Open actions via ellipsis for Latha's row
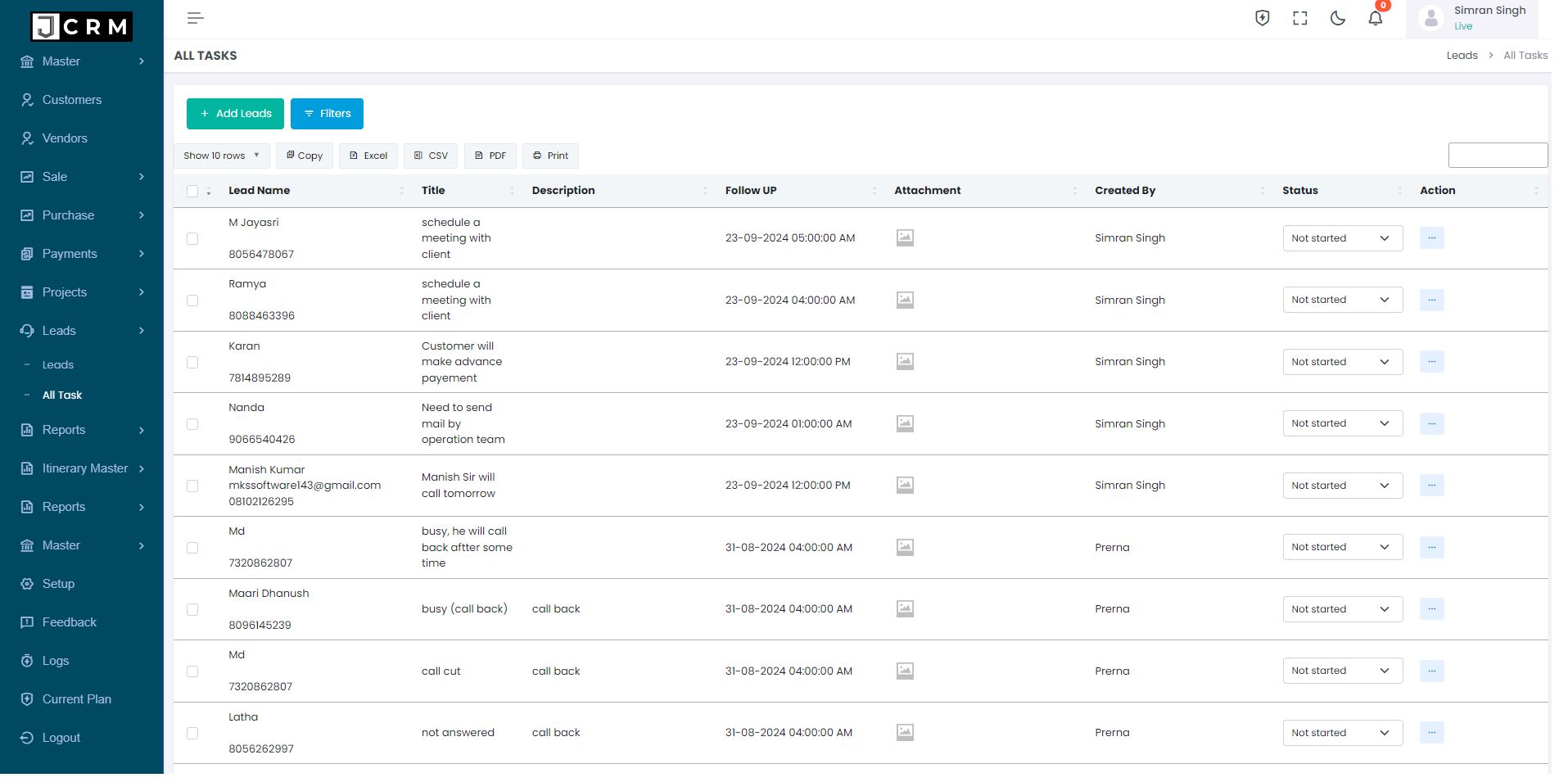 point(1431,733)
